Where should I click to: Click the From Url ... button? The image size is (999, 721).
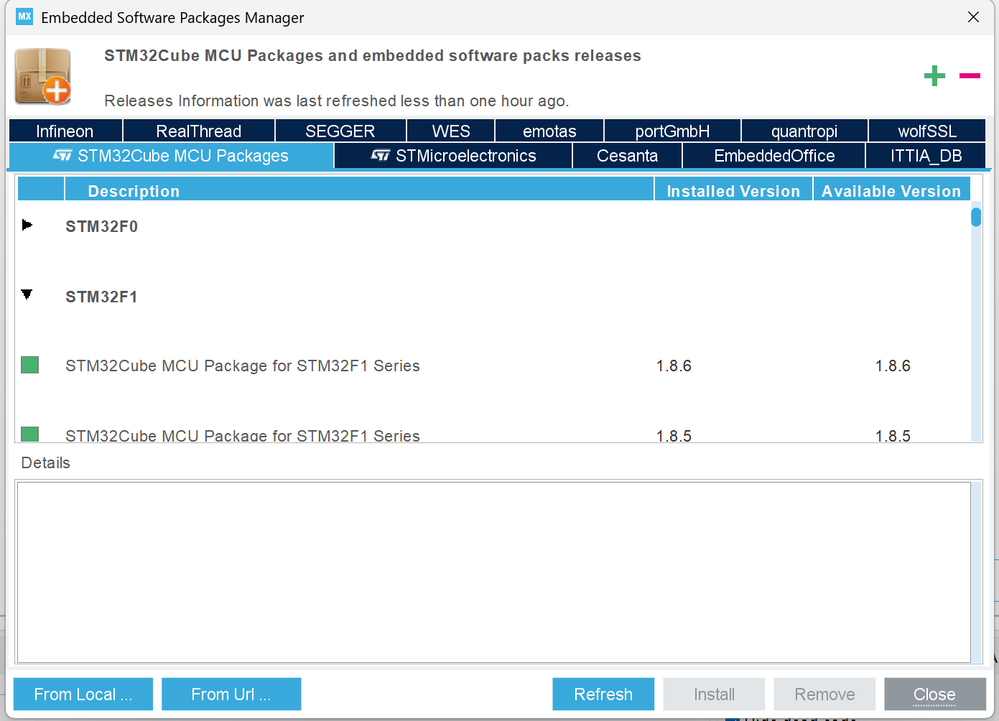pyautogui.click(x=231, y=694)
